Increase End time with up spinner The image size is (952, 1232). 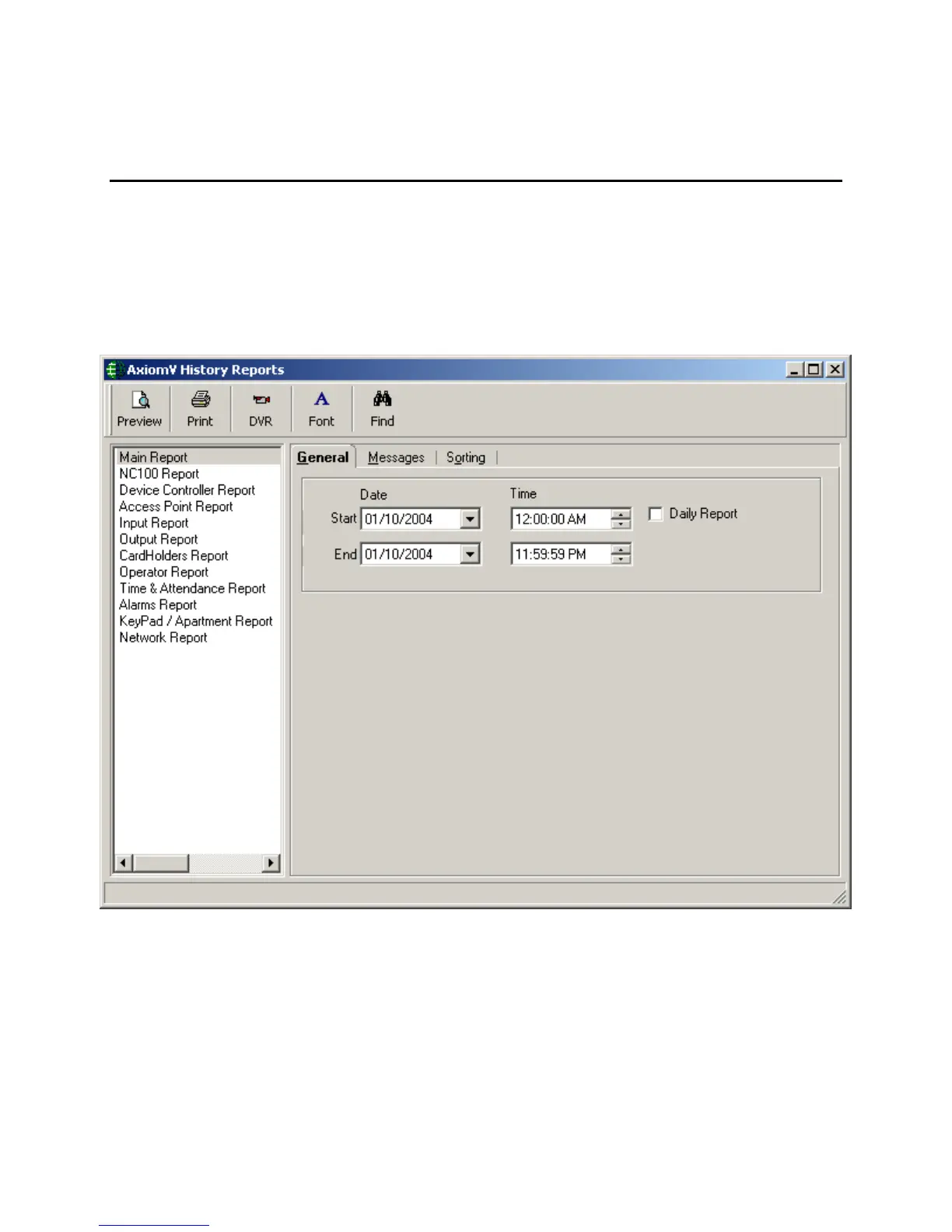[x=621, y=550]
